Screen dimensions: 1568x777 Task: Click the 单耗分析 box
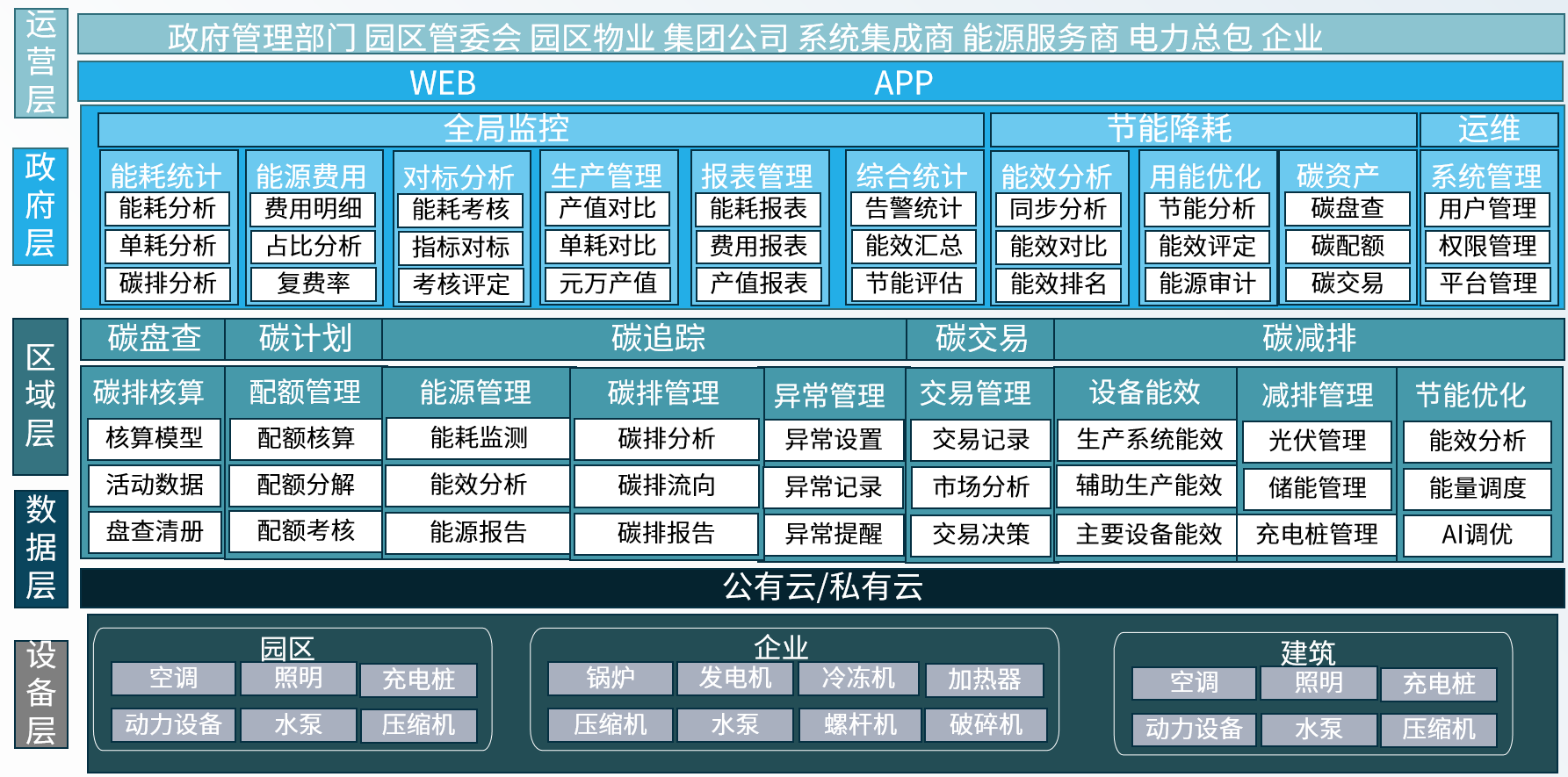tap(167, 246)
